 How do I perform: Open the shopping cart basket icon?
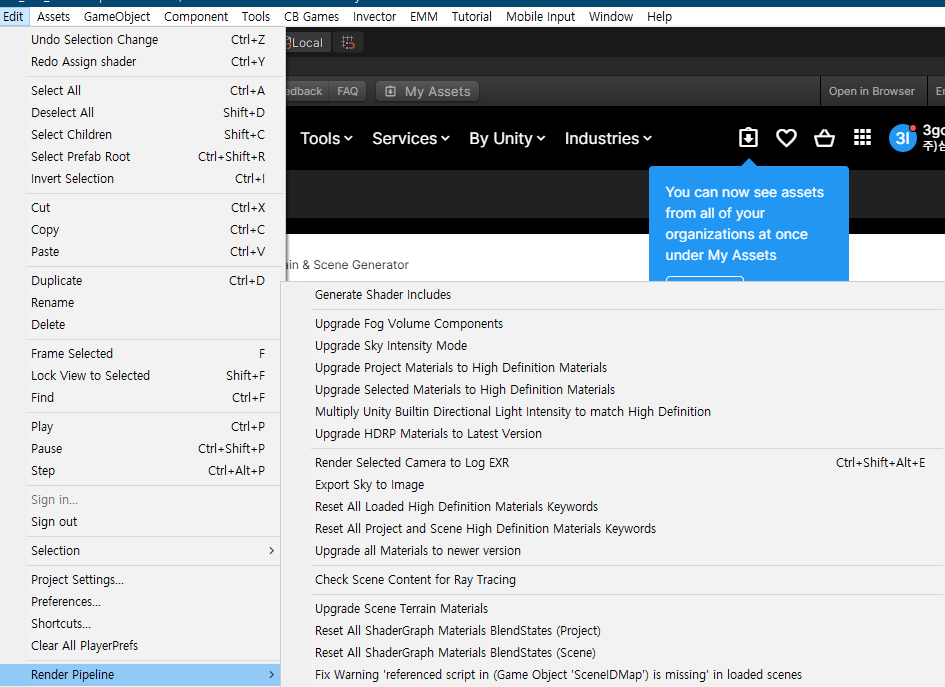[824, 138]
